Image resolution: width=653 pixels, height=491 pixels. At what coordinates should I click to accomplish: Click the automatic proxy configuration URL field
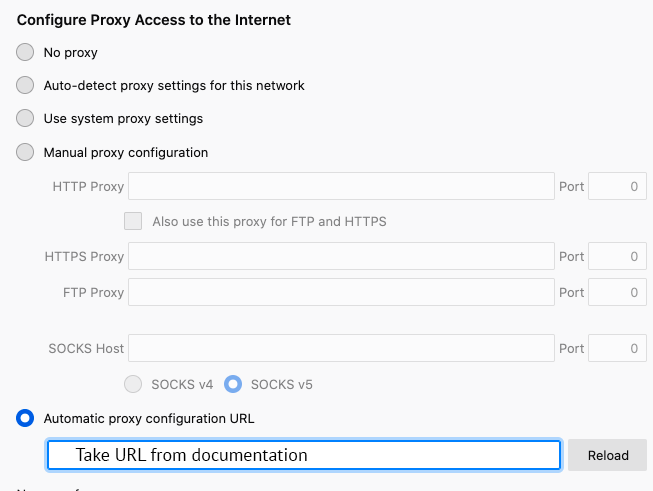[303, 455]
